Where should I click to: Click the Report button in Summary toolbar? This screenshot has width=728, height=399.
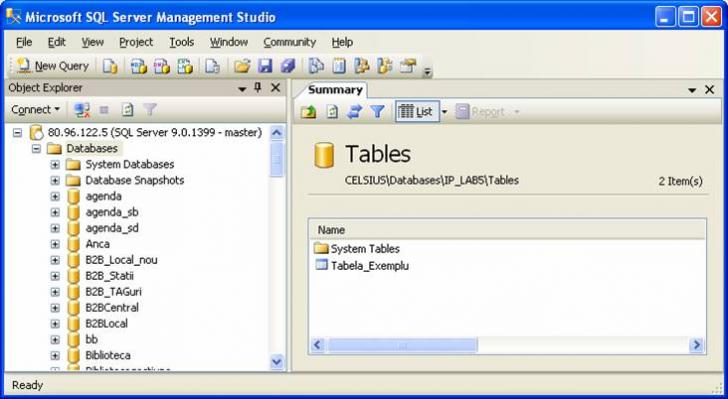click(480, 111)
